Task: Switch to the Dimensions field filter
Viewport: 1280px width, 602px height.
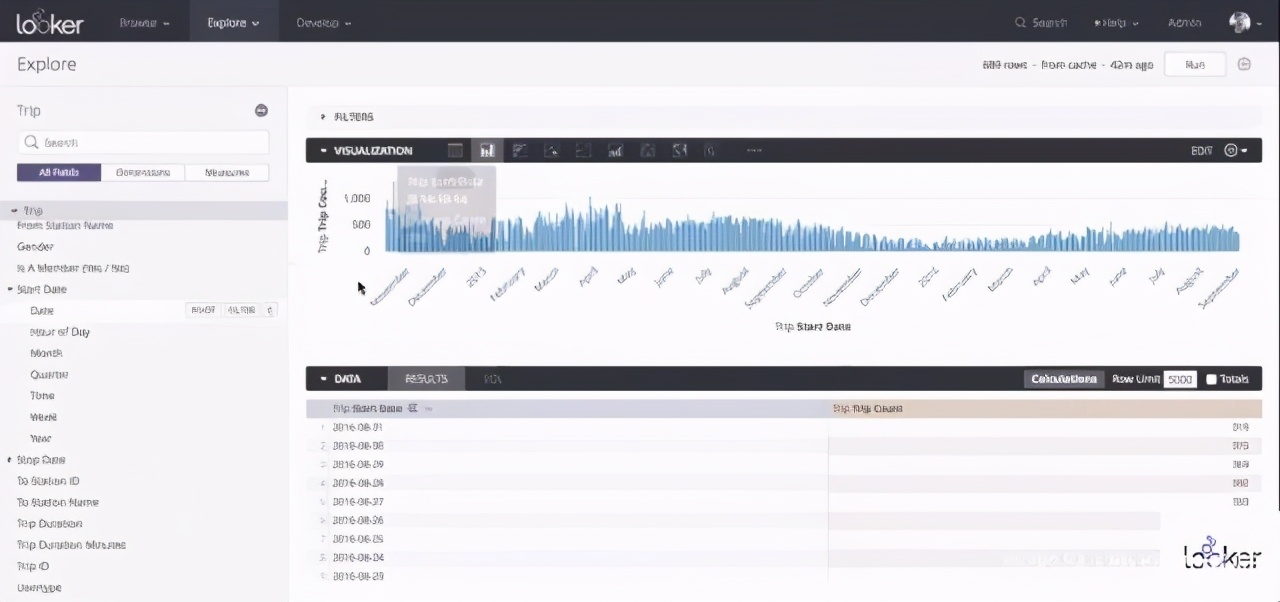Action: coord(143,172)
